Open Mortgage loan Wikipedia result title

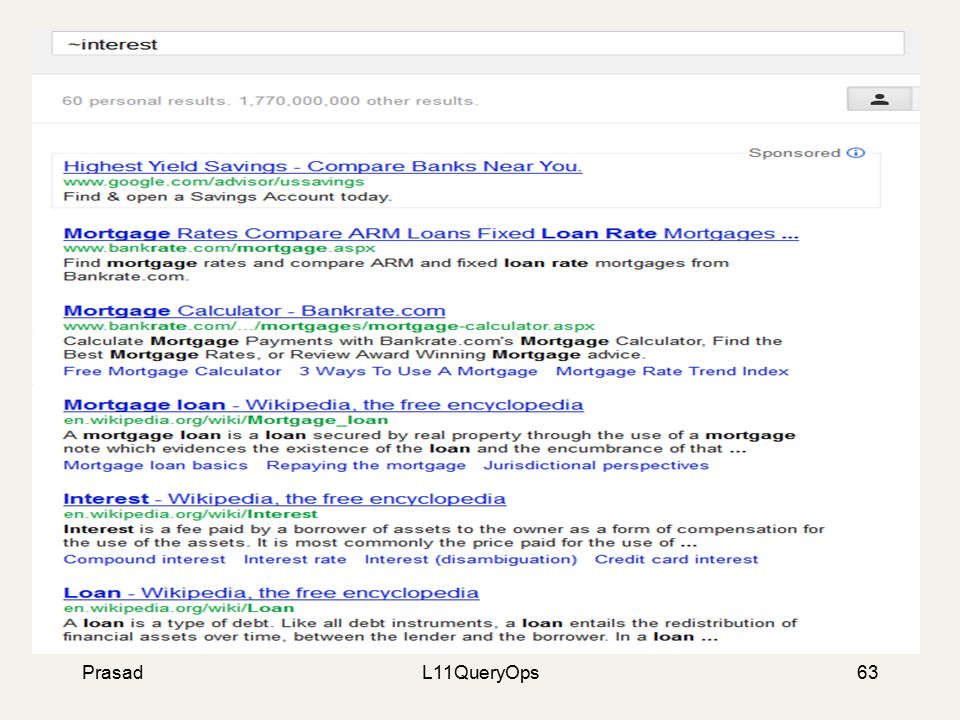[323, 405]
